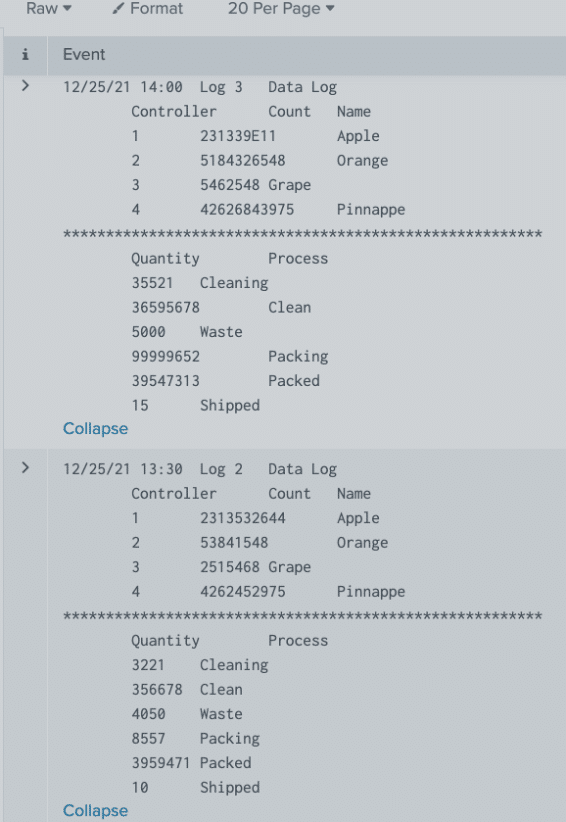The height and width of the screenshot is (822, 566).
Task: Collapse the Log 2 event
Action: point(95,810)
